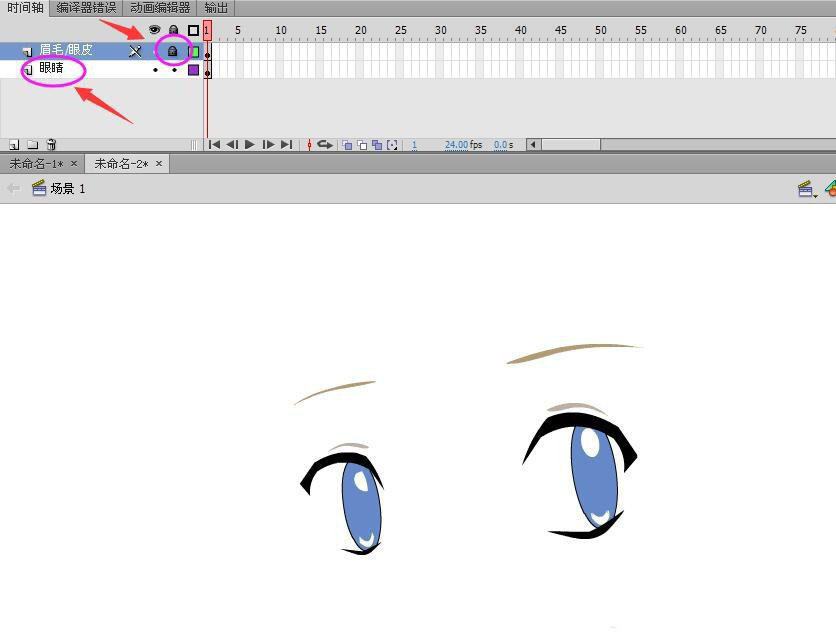The image size is (836, 643).
Task: Toggle visibility dot of 眼睛 layer
Action: point(155,70)
